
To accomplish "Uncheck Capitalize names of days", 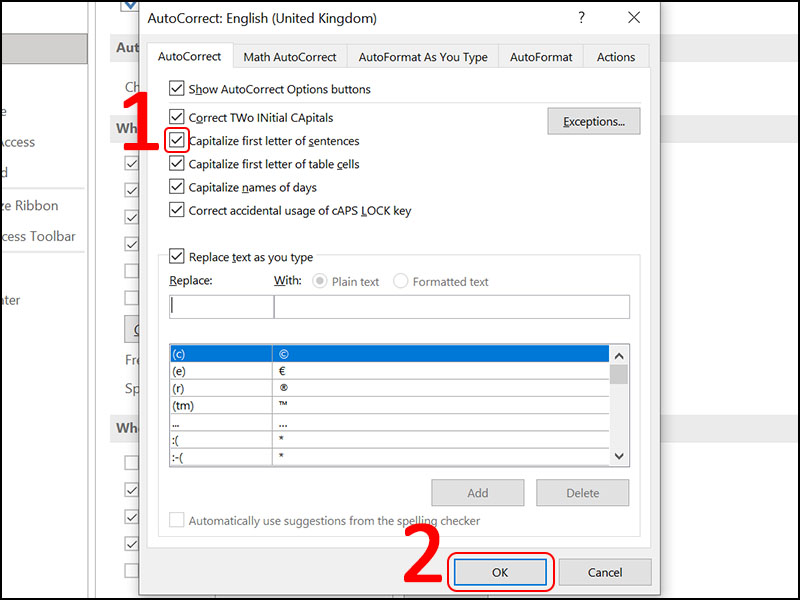I will pos(177,187).
